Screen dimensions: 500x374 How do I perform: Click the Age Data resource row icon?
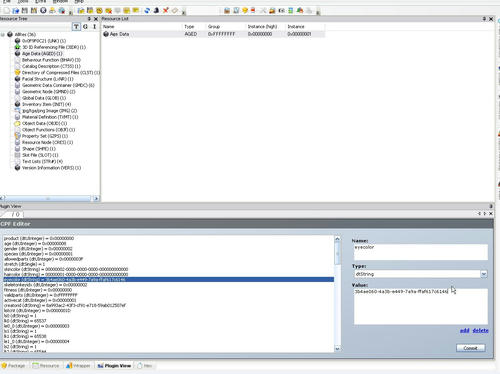point(106,34)
